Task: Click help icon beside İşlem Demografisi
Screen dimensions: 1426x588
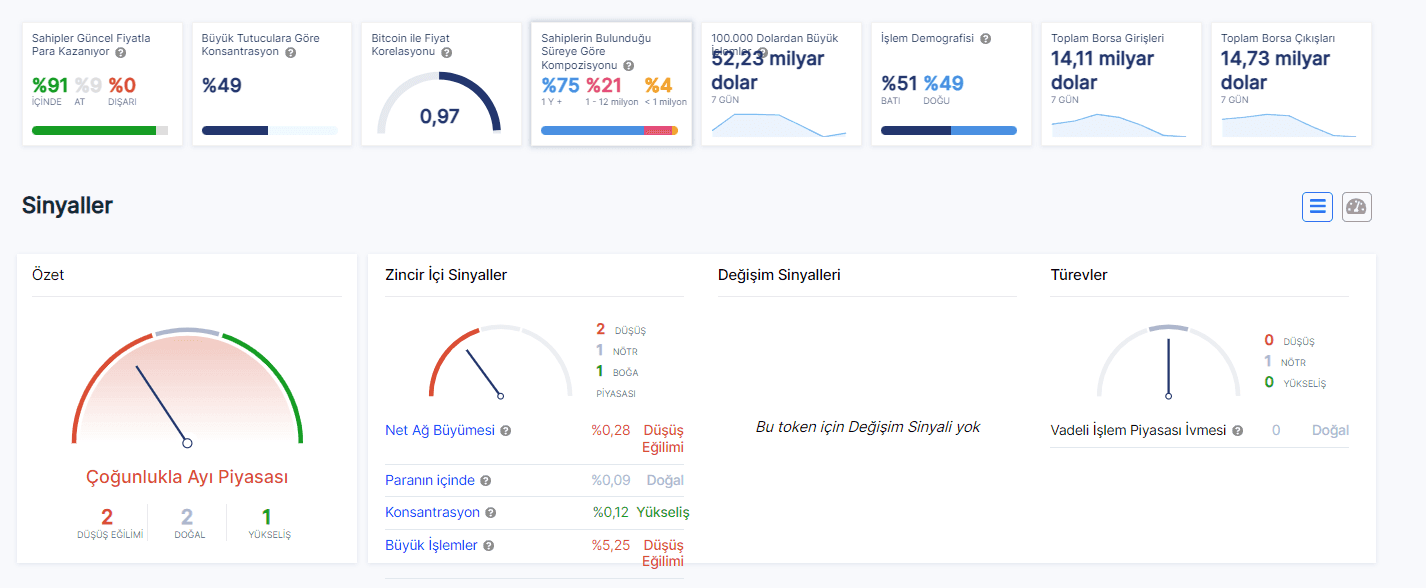Action: [x=985, y=39]
